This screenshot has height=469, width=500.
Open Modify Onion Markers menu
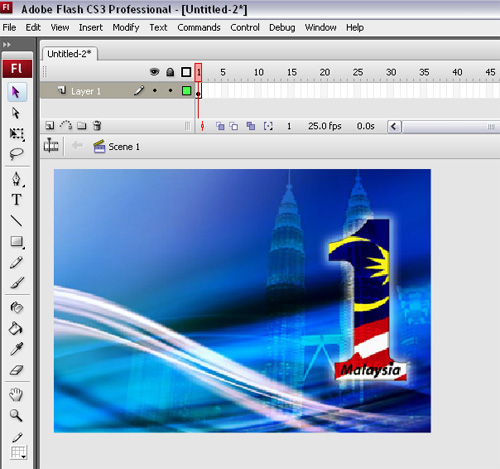click(268, 126)
